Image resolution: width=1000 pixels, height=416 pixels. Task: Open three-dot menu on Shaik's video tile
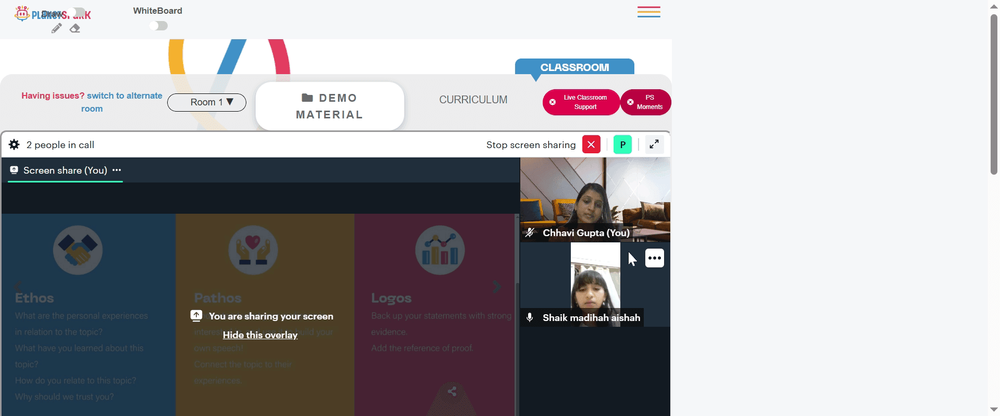point(655,258)
